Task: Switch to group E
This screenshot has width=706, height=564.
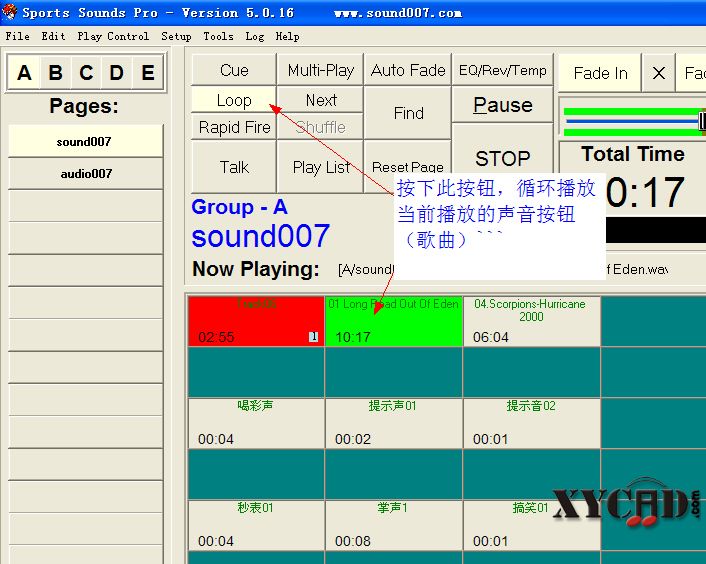Action: pyautogui.click(x=148, y=72)
